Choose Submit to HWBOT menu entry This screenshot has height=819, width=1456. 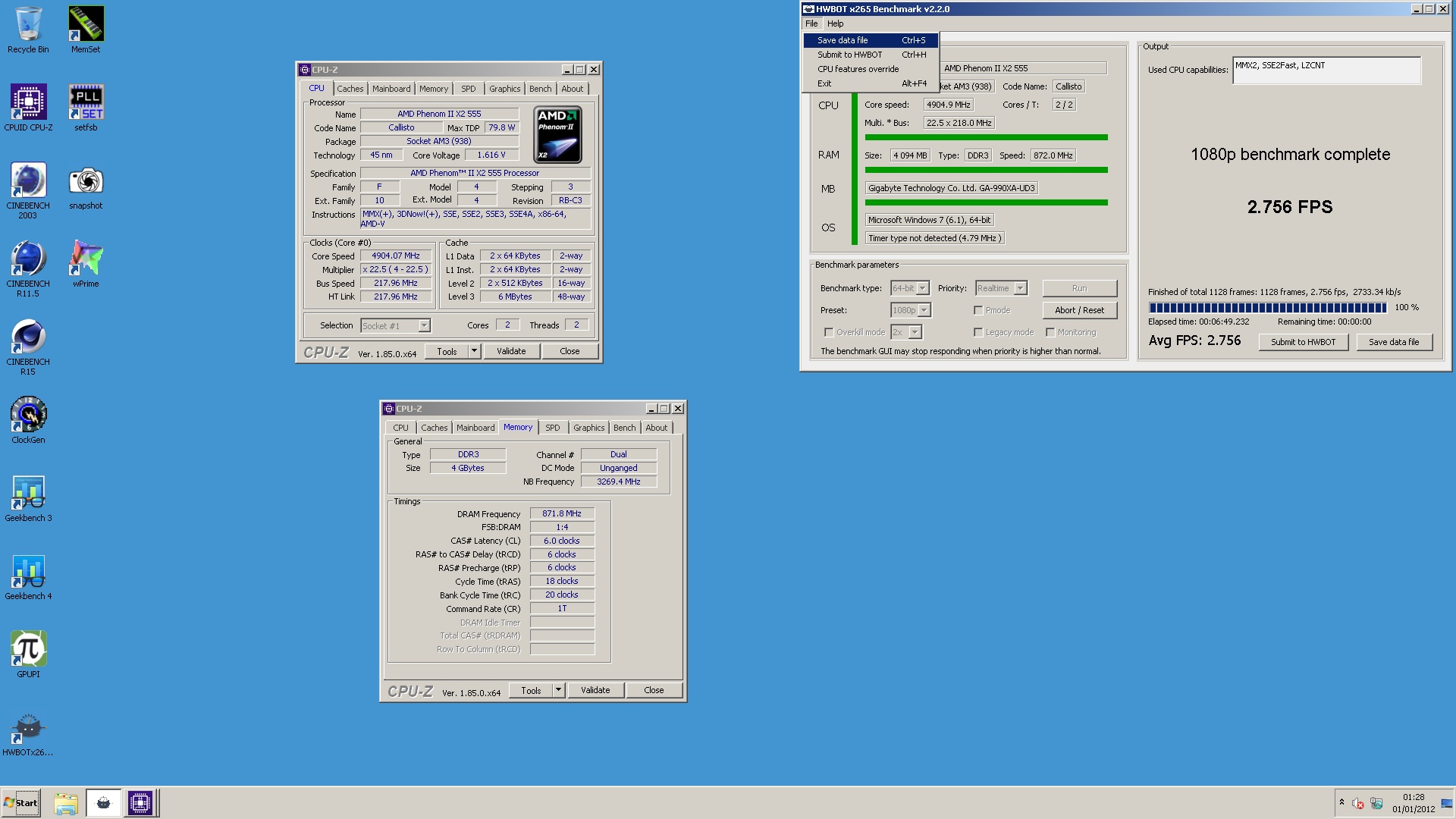tap(871, 55)
